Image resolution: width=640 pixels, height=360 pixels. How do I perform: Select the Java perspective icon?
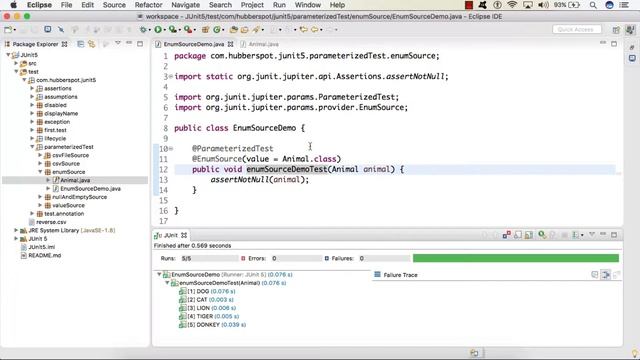click(x=630, y=29)
